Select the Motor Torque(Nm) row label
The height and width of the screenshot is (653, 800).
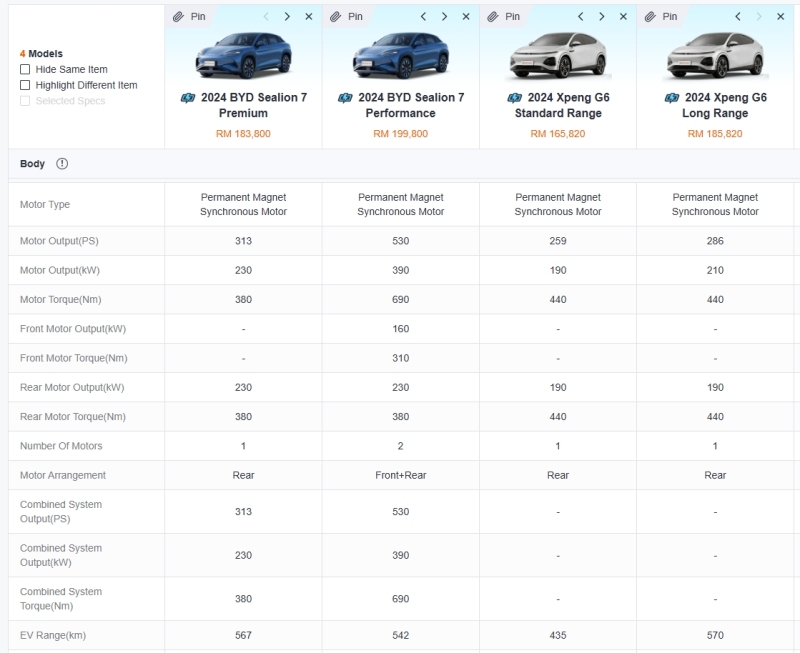click(x=61, y=299)
